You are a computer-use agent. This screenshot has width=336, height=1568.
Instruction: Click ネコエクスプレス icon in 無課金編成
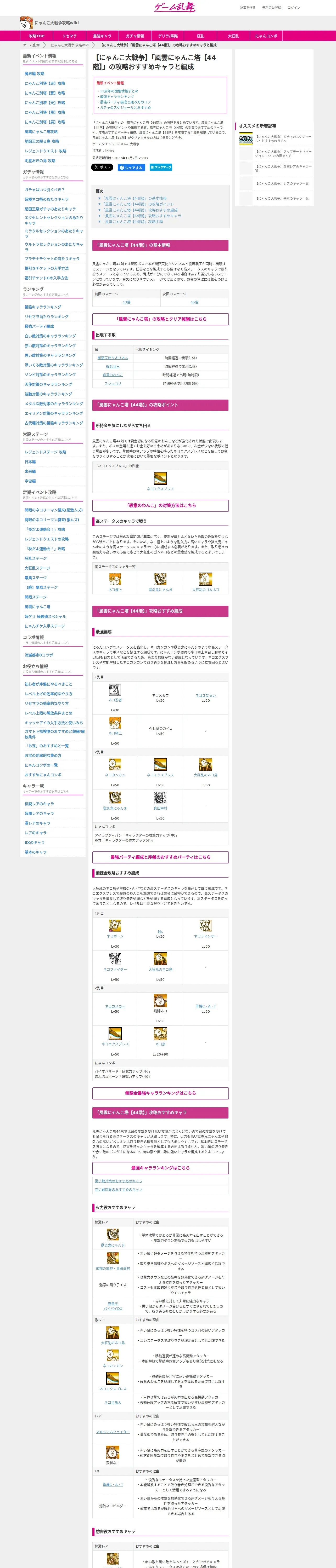115,1033
